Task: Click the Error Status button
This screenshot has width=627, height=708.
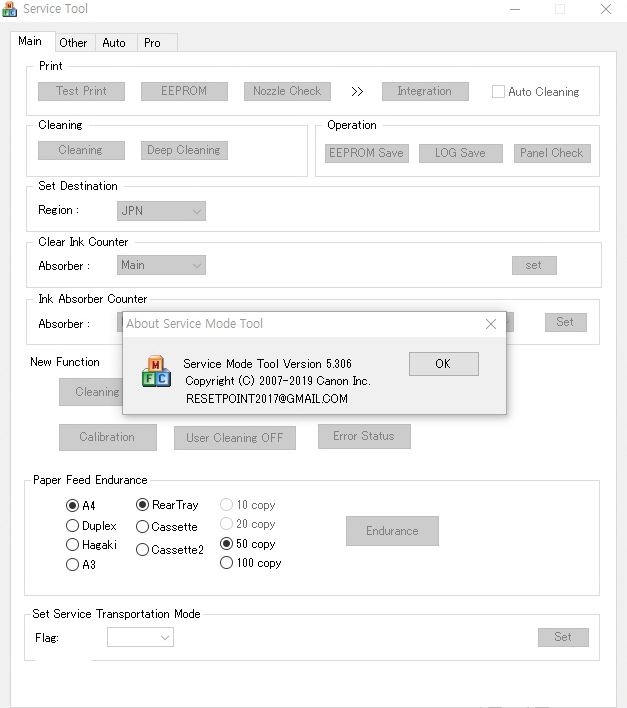Action: pos(364,436)
